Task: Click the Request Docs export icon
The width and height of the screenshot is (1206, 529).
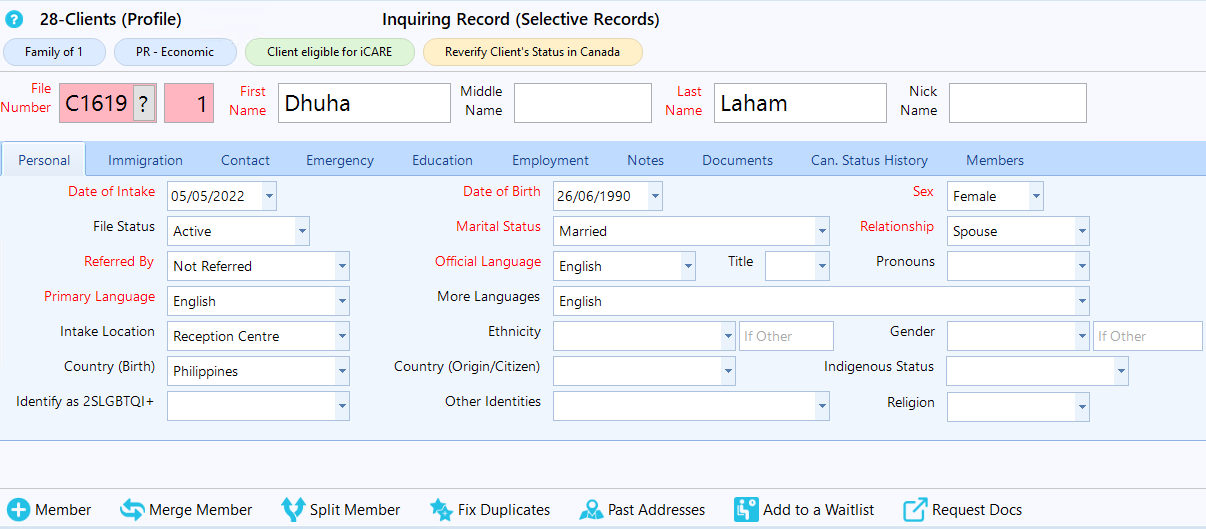Action: [915, 510]
